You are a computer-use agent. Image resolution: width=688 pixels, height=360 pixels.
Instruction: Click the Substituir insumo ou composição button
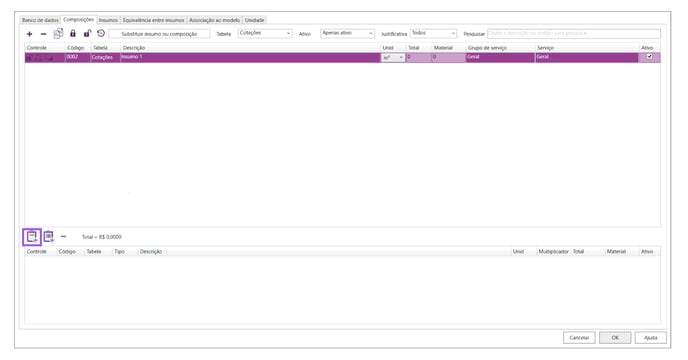[x=159, y=34]
